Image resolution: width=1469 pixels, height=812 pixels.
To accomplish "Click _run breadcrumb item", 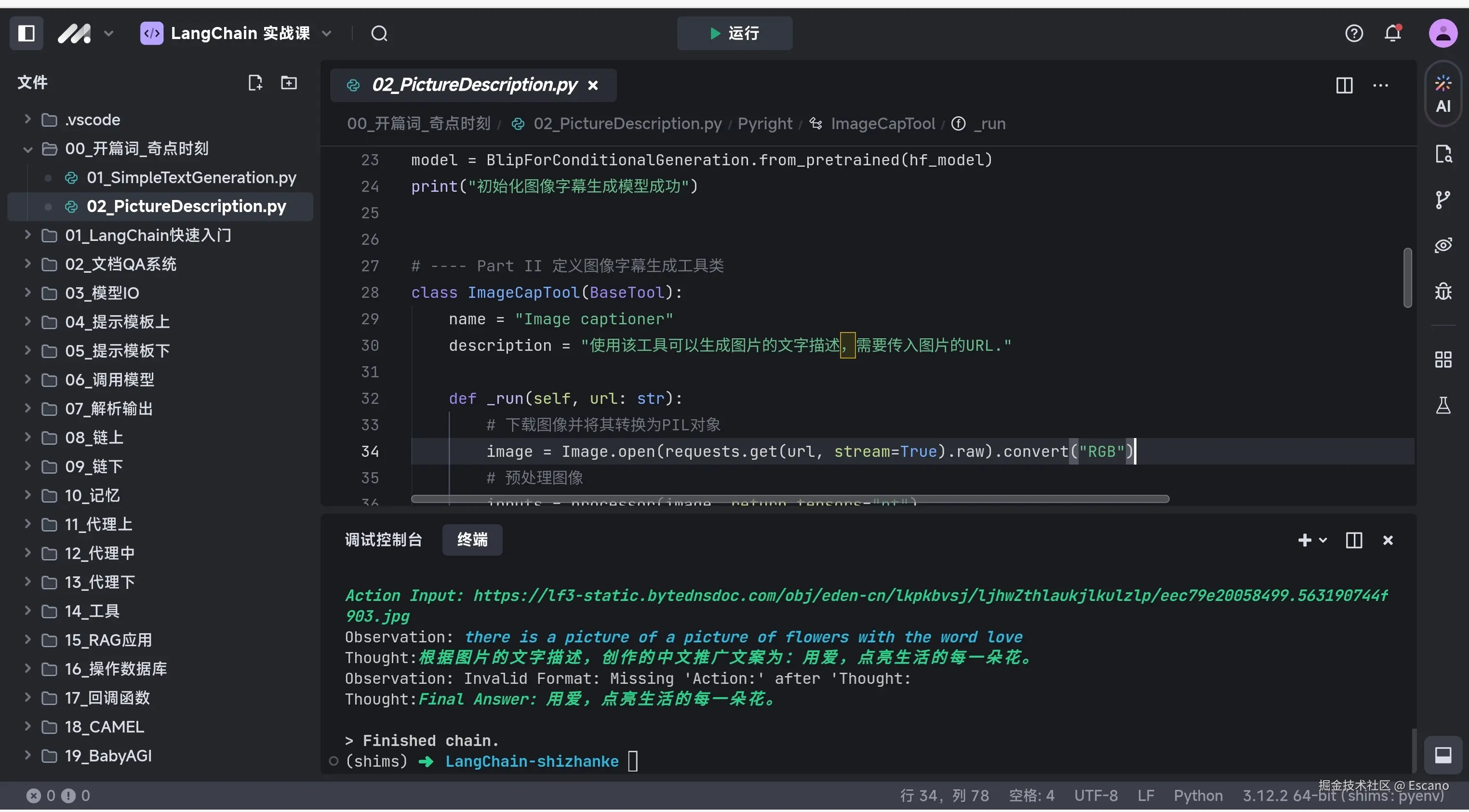I will (x=989, y=124).
